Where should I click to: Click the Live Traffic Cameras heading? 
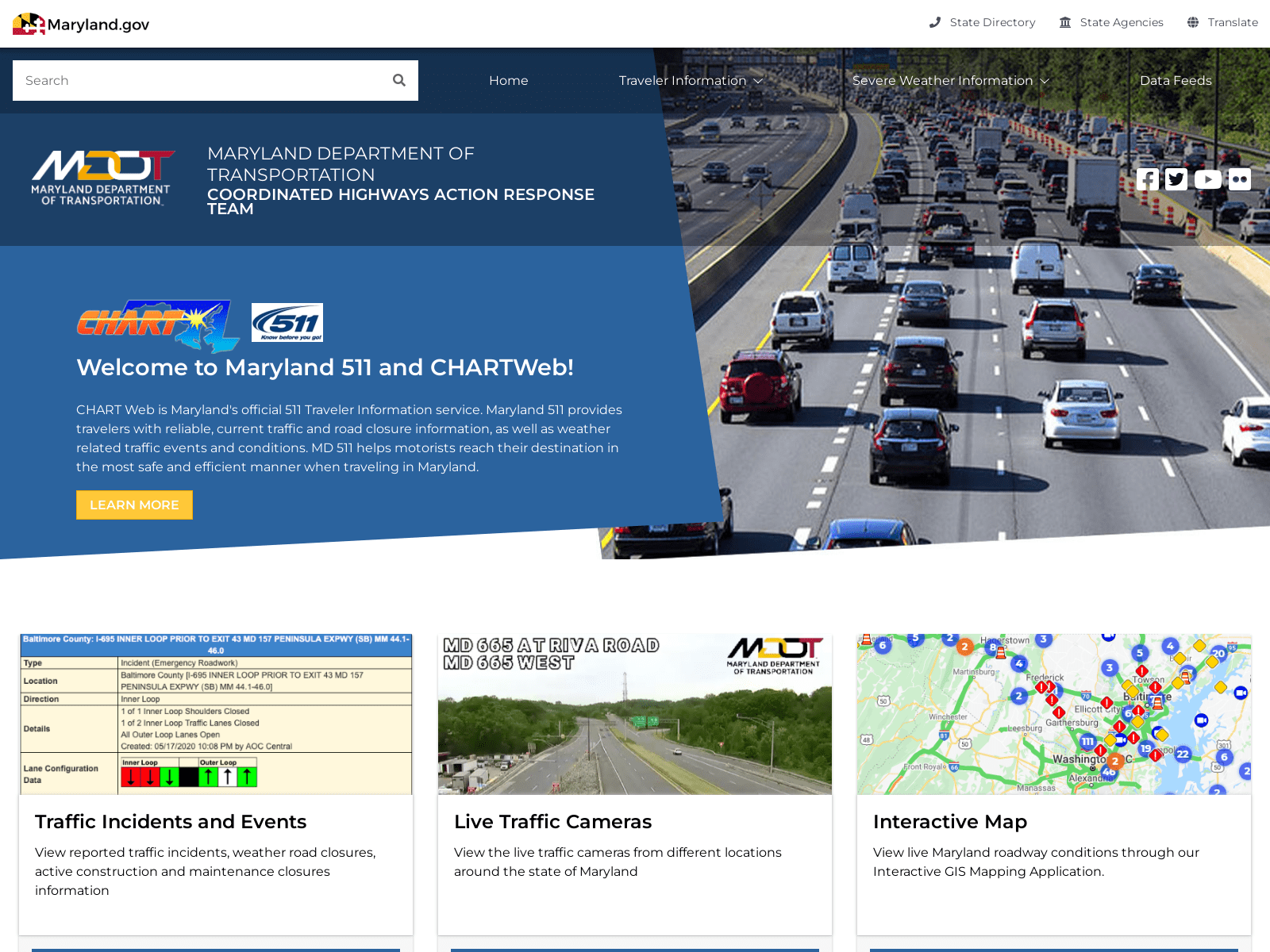tap(552, 822)
